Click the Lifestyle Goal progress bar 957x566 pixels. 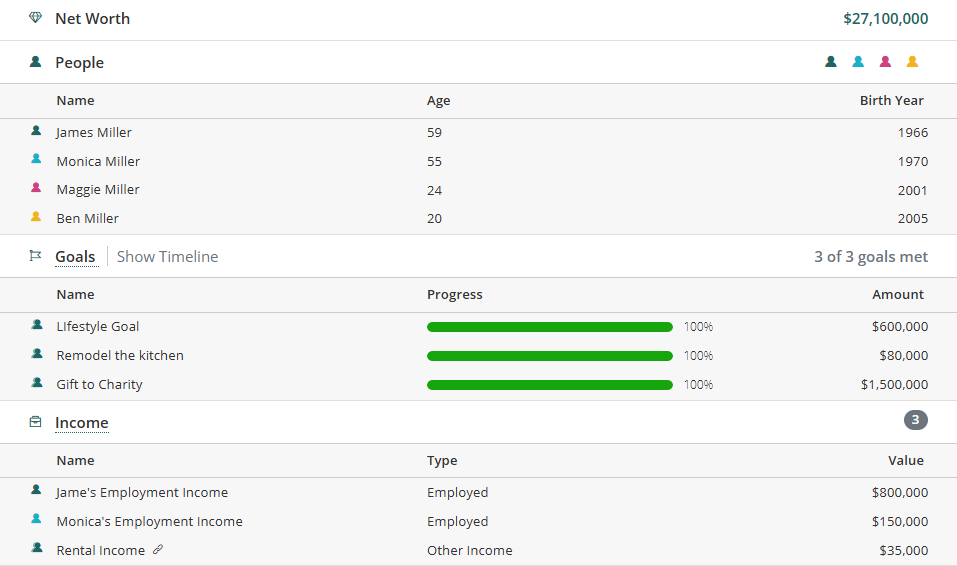point(549,327)
